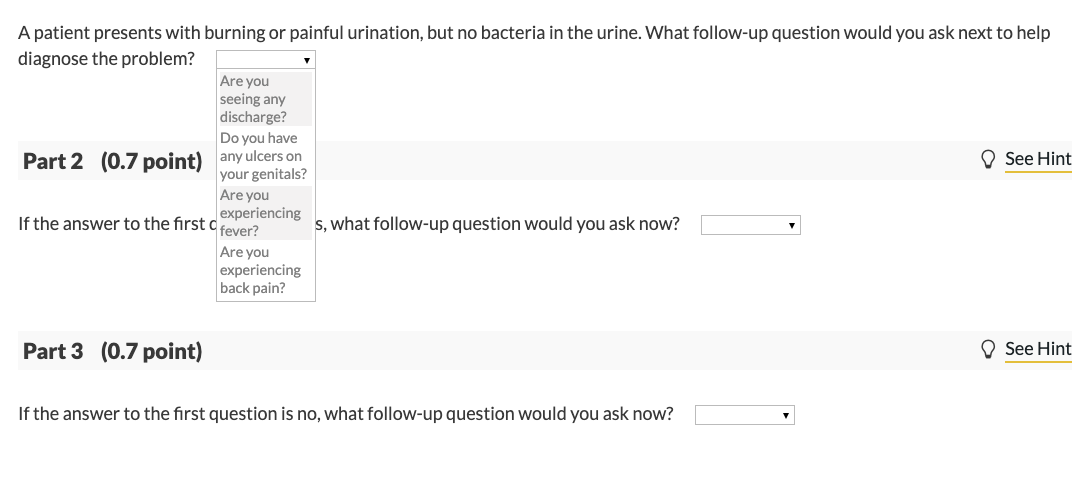Click the "Part 3 (0.7 point)" heading
1081x479 pixels.
[x=112, y=351]
